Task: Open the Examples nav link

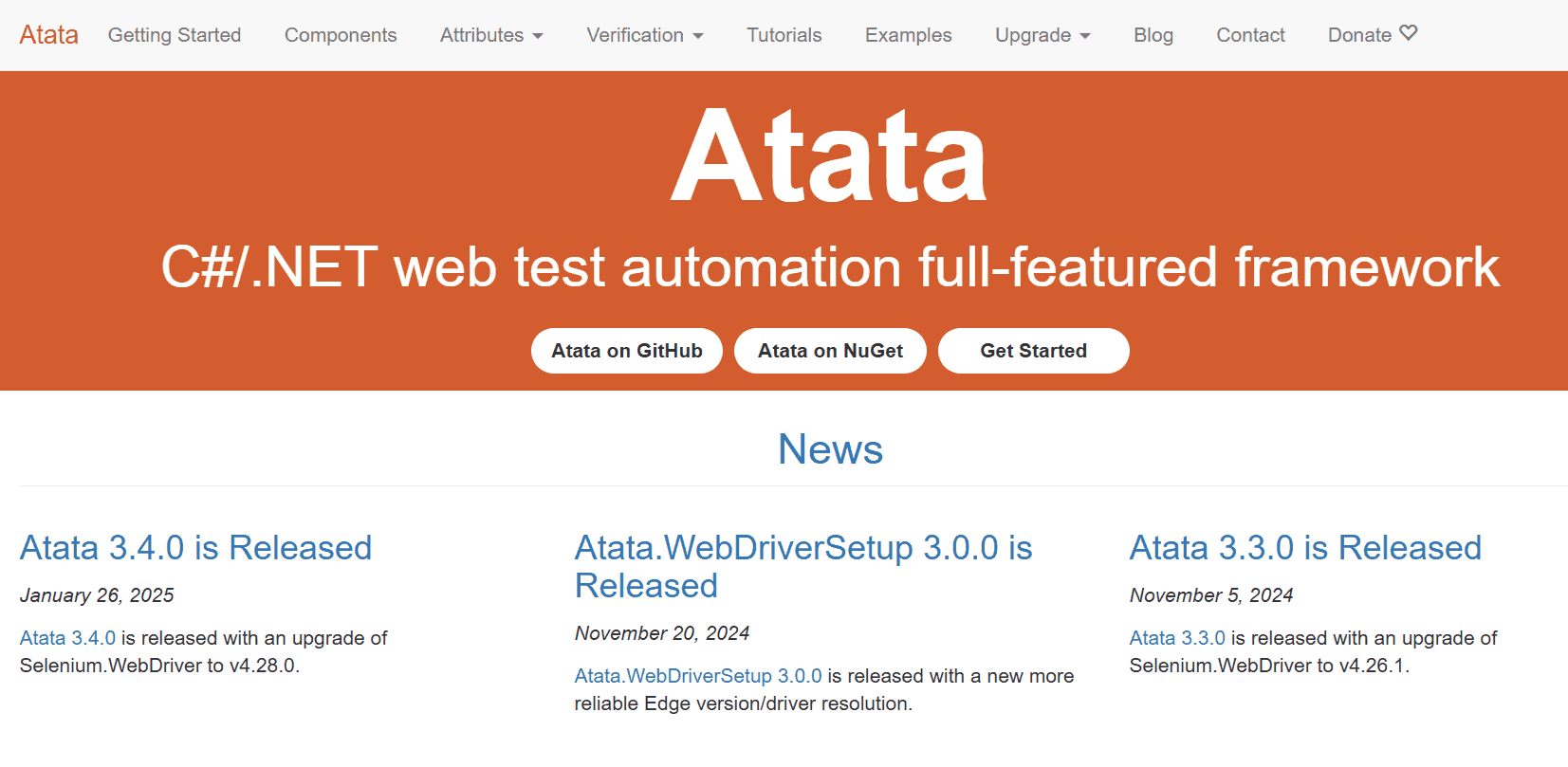Action: pyautogui.click(x=908, y=35)
